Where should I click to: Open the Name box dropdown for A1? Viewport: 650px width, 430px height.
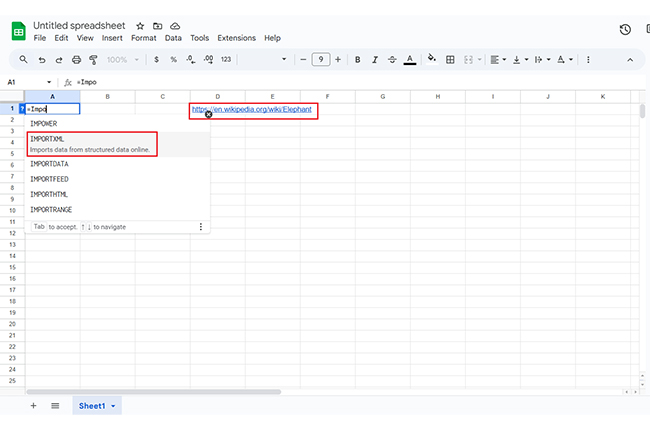click(49, 82)
